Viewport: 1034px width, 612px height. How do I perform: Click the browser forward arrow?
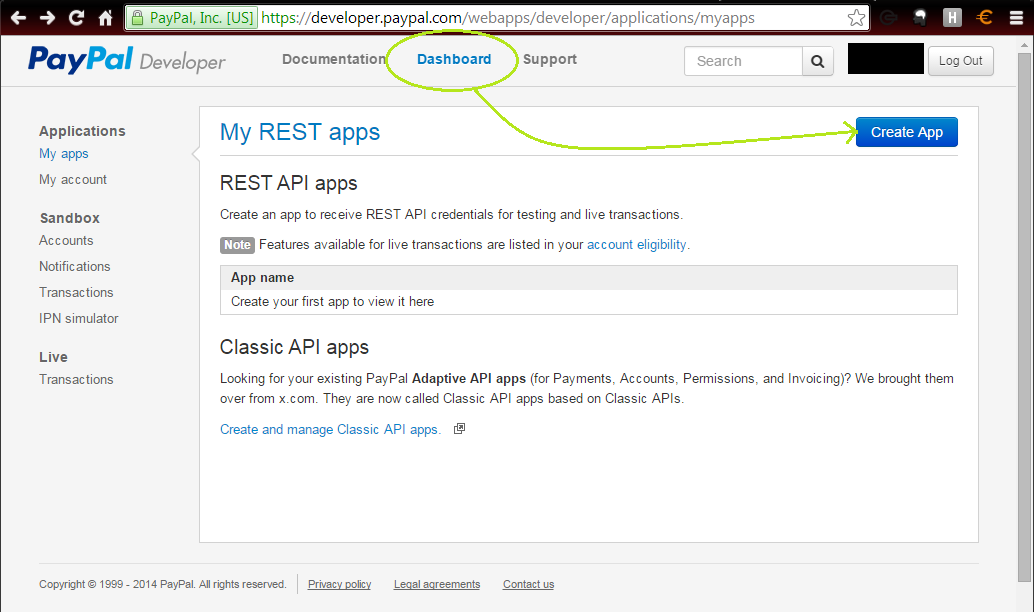pos(47,18)
